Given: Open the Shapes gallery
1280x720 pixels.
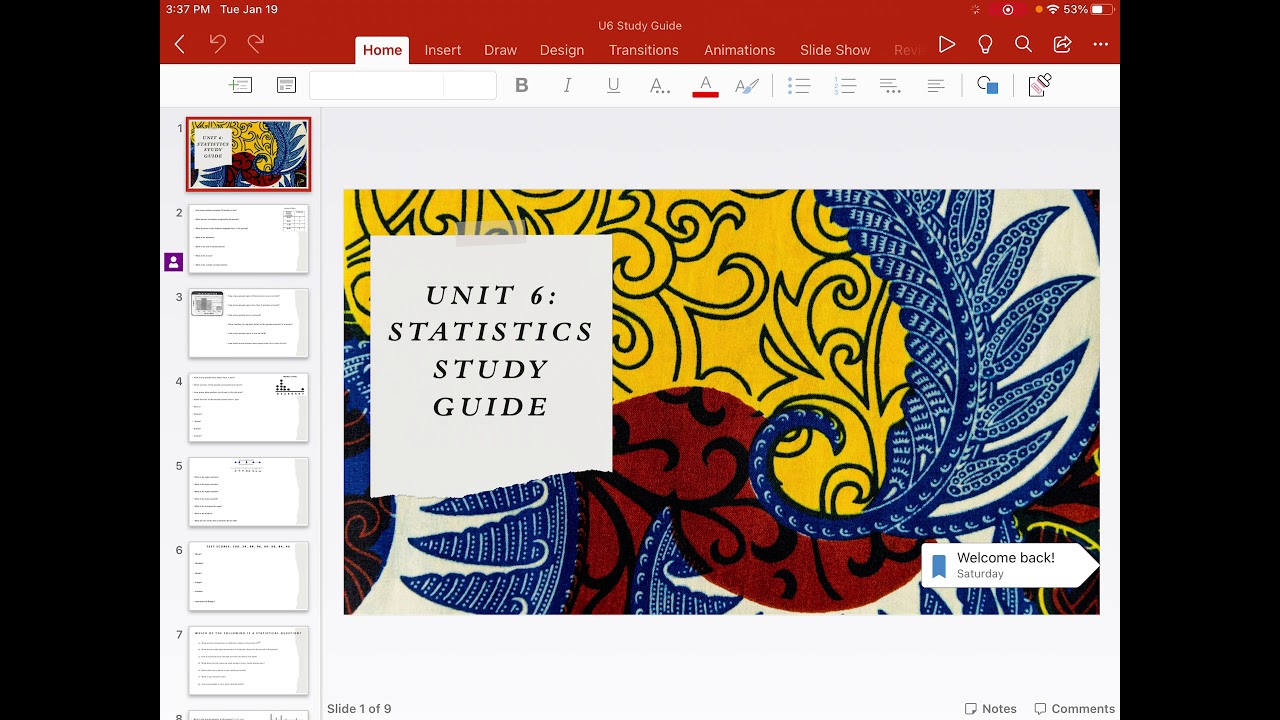Looking at the screenshot, I should pyautogui.click(x=988, y=86).
